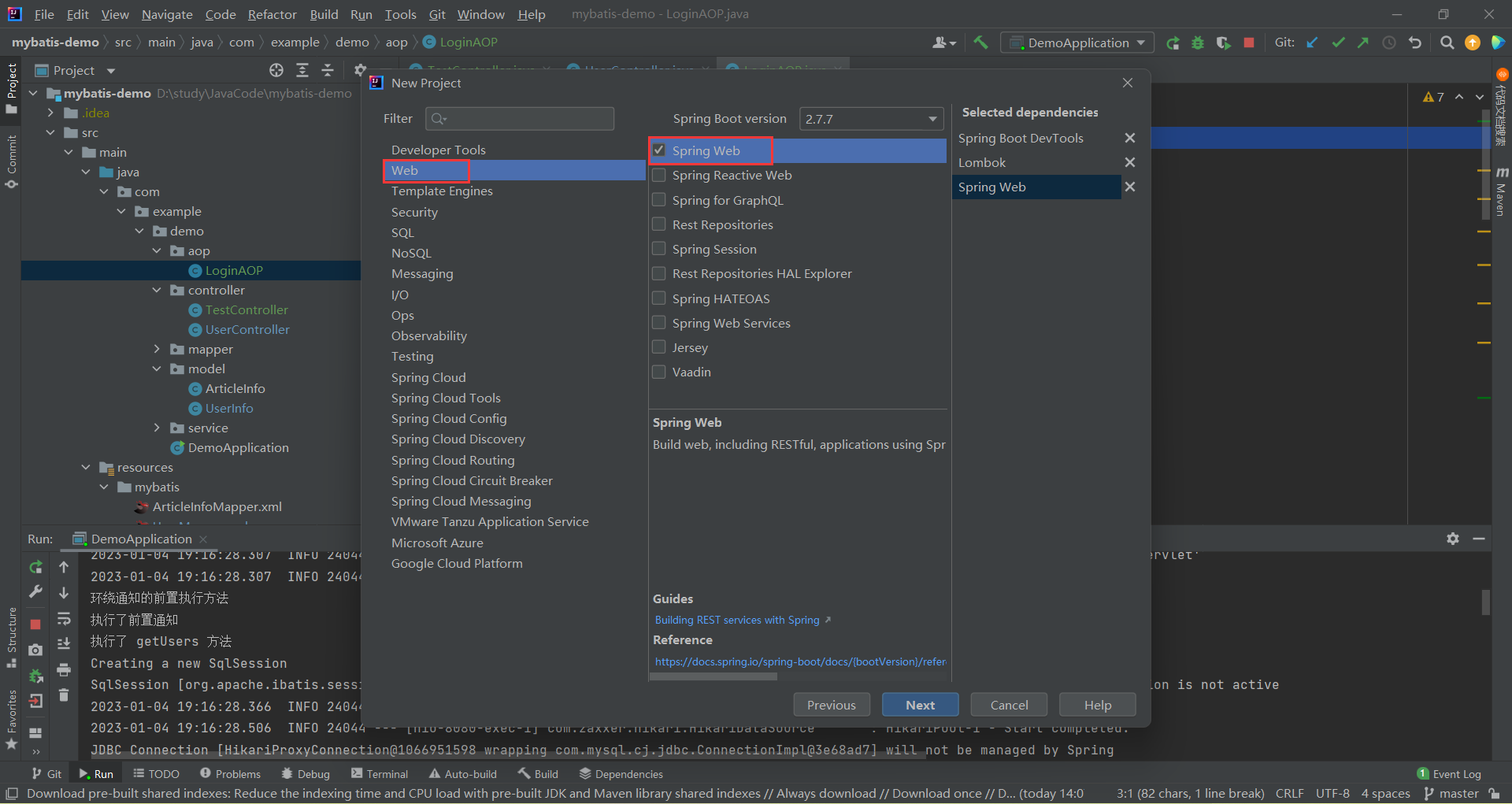Expand the mapper package node
Viewport: 1512px width, 804px height.
[x=157, y=349]
